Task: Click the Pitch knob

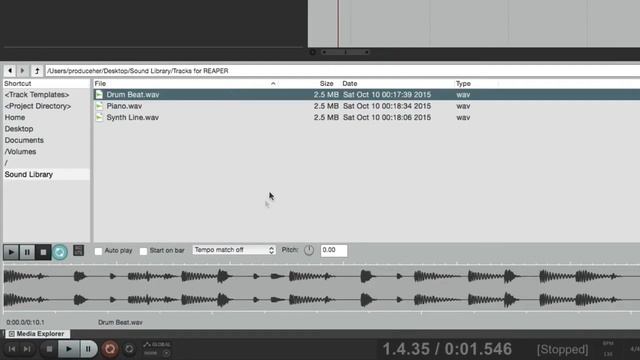Action: 309,250
